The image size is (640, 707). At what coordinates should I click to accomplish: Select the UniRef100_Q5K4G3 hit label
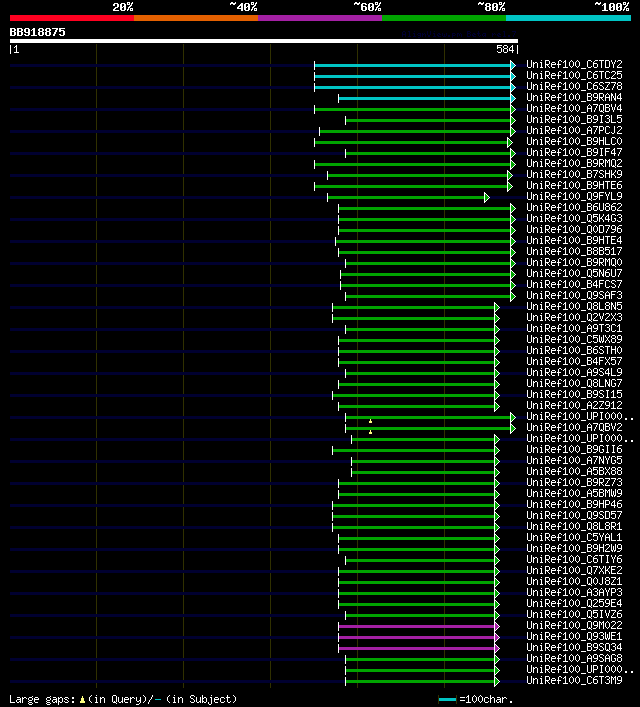point(574,218)
